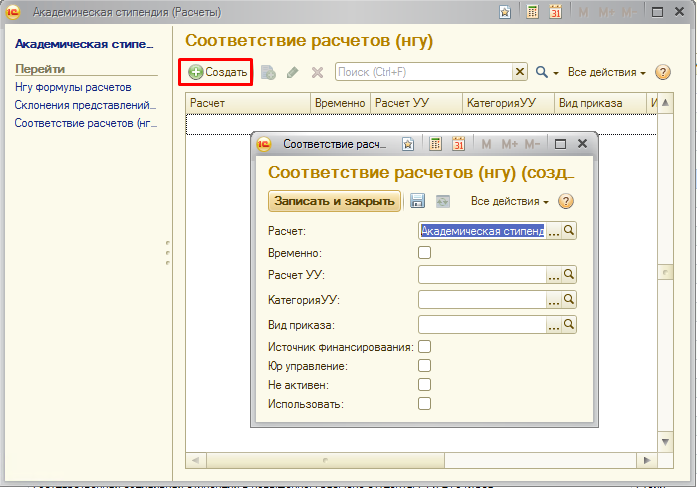Sort by the КатегорияУУ column header

(509, 103)
